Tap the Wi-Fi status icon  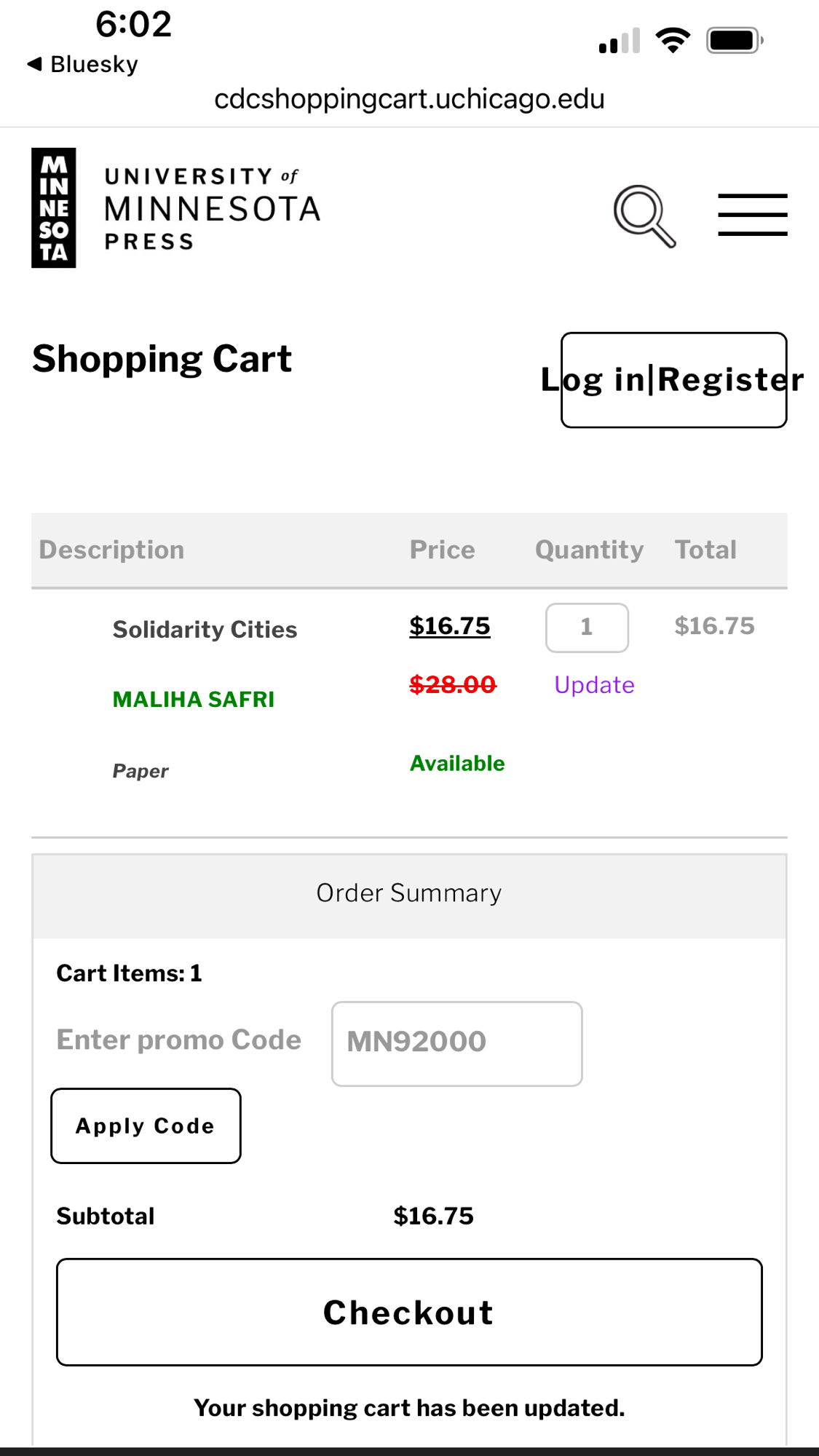click(x=673, y=40)
